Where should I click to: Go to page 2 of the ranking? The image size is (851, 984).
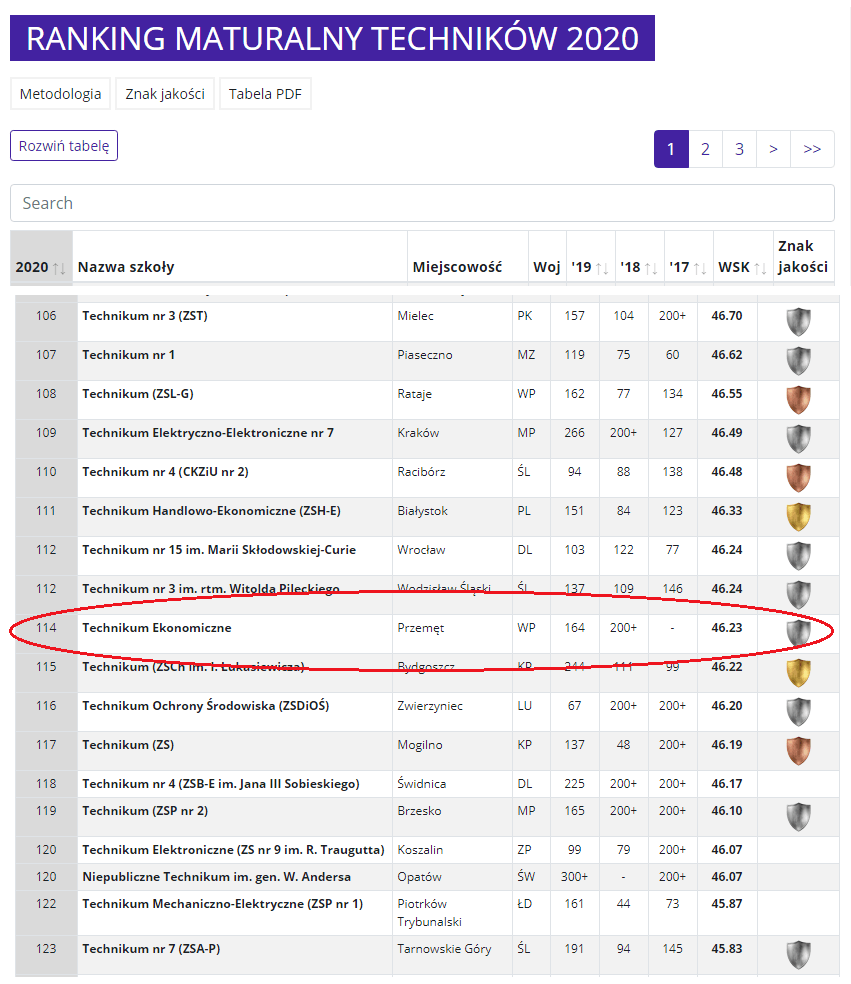(705, 149)
